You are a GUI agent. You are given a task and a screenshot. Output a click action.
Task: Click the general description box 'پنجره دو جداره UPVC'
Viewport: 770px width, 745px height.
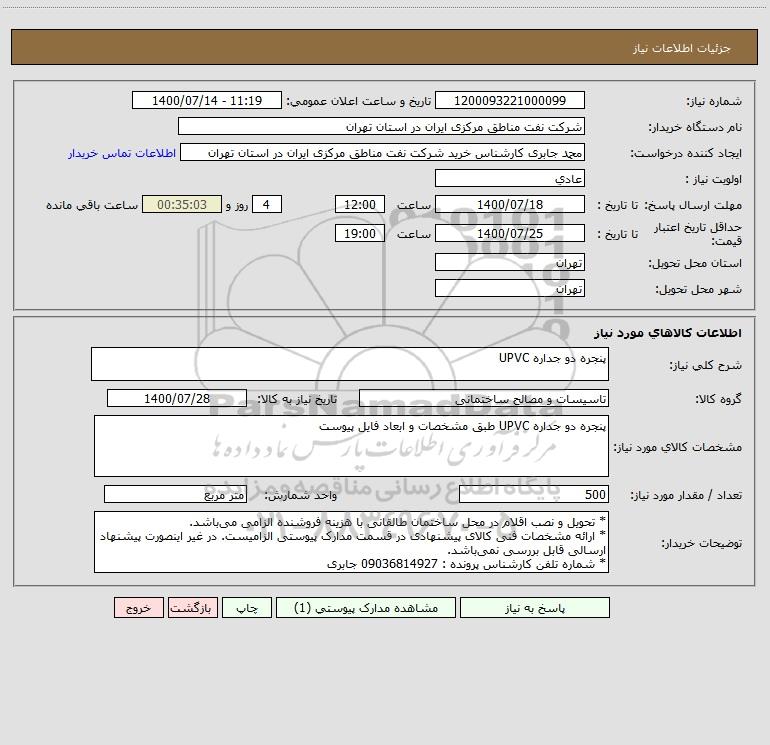(350, 364)
